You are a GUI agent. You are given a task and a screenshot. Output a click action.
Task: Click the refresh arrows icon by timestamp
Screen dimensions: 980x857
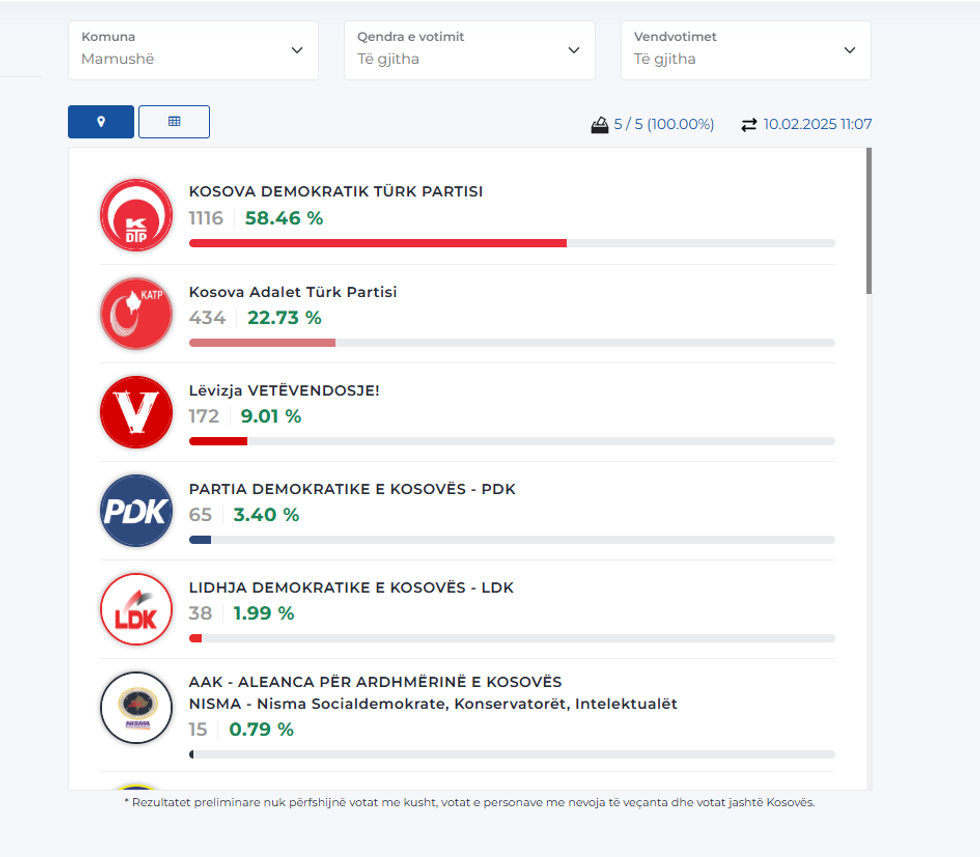click(x=749, y=125)
